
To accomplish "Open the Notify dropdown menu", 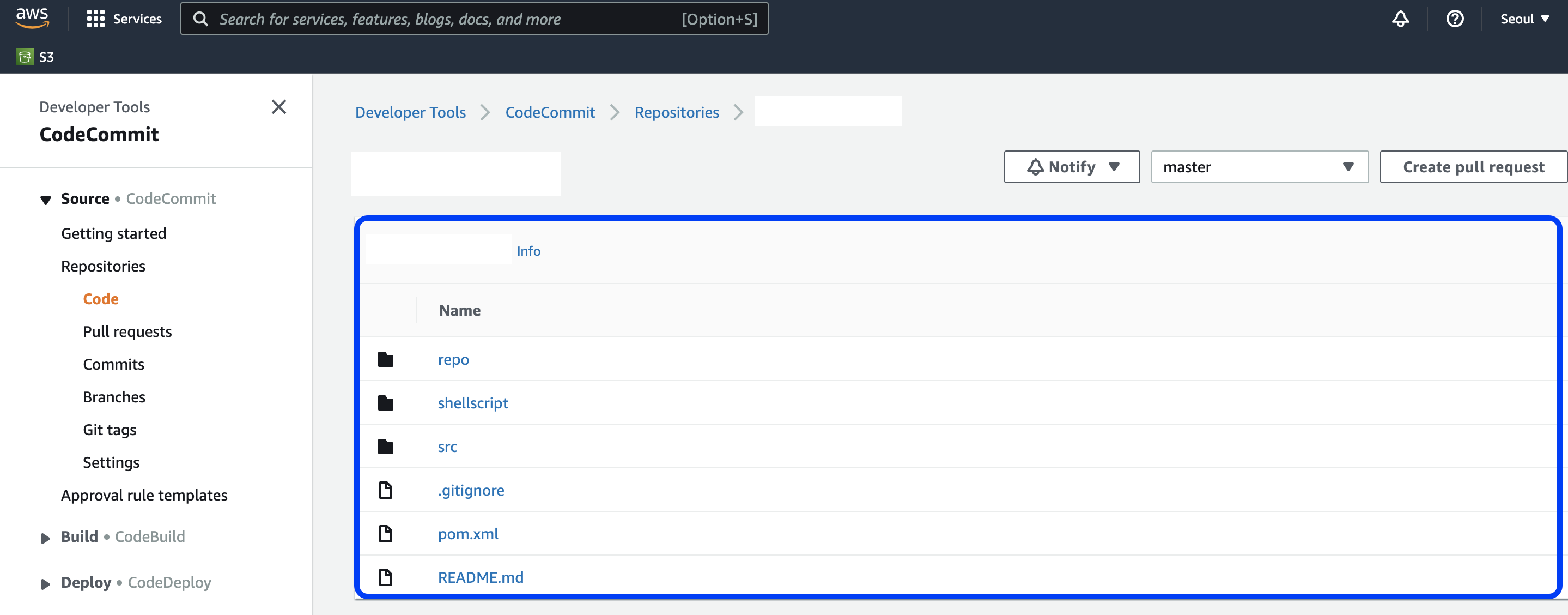I will click(x=1071, y=167).
